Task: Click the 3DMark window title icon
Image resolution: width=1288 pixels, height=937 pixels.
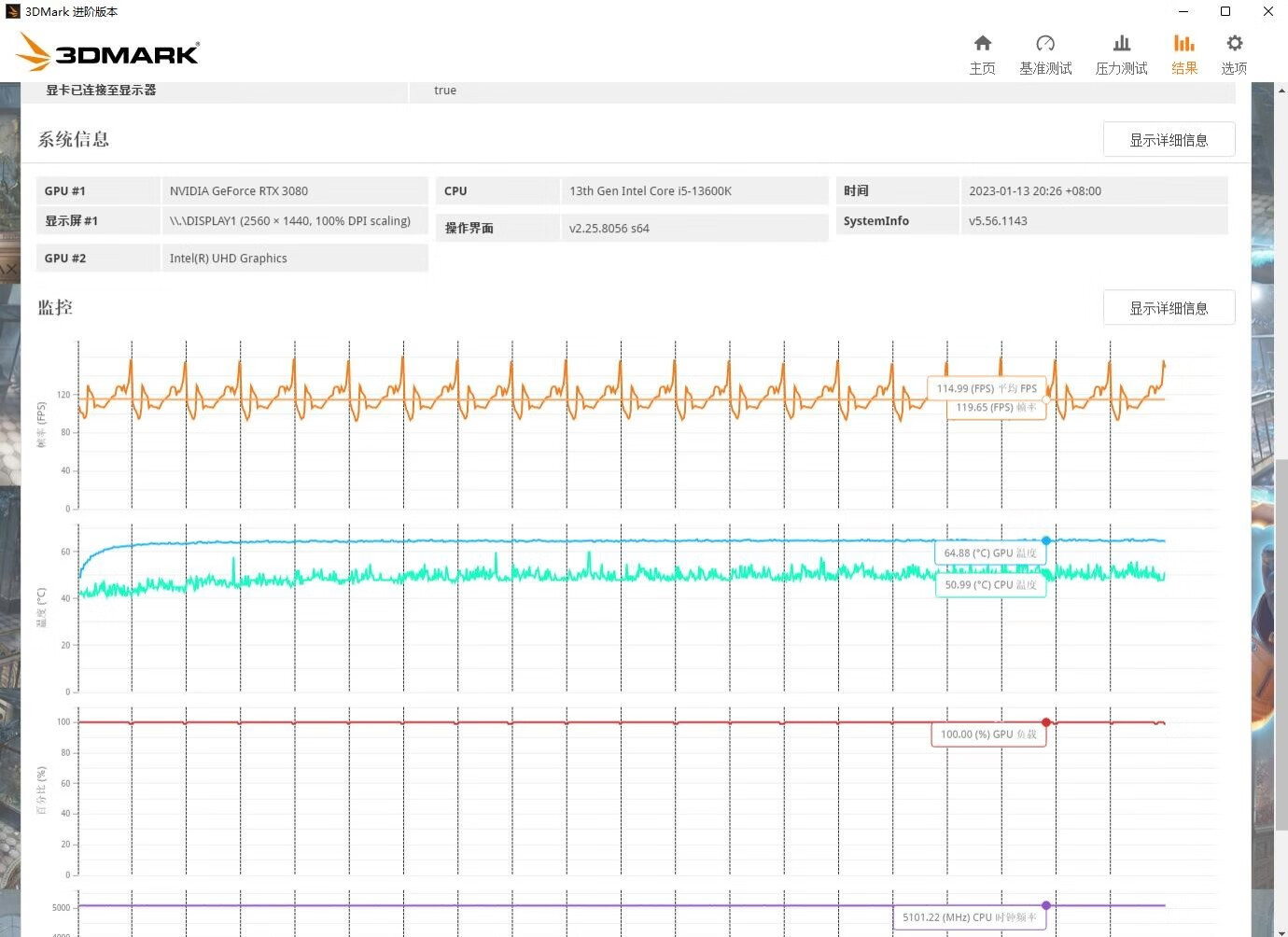Action: tap(13, 11)
